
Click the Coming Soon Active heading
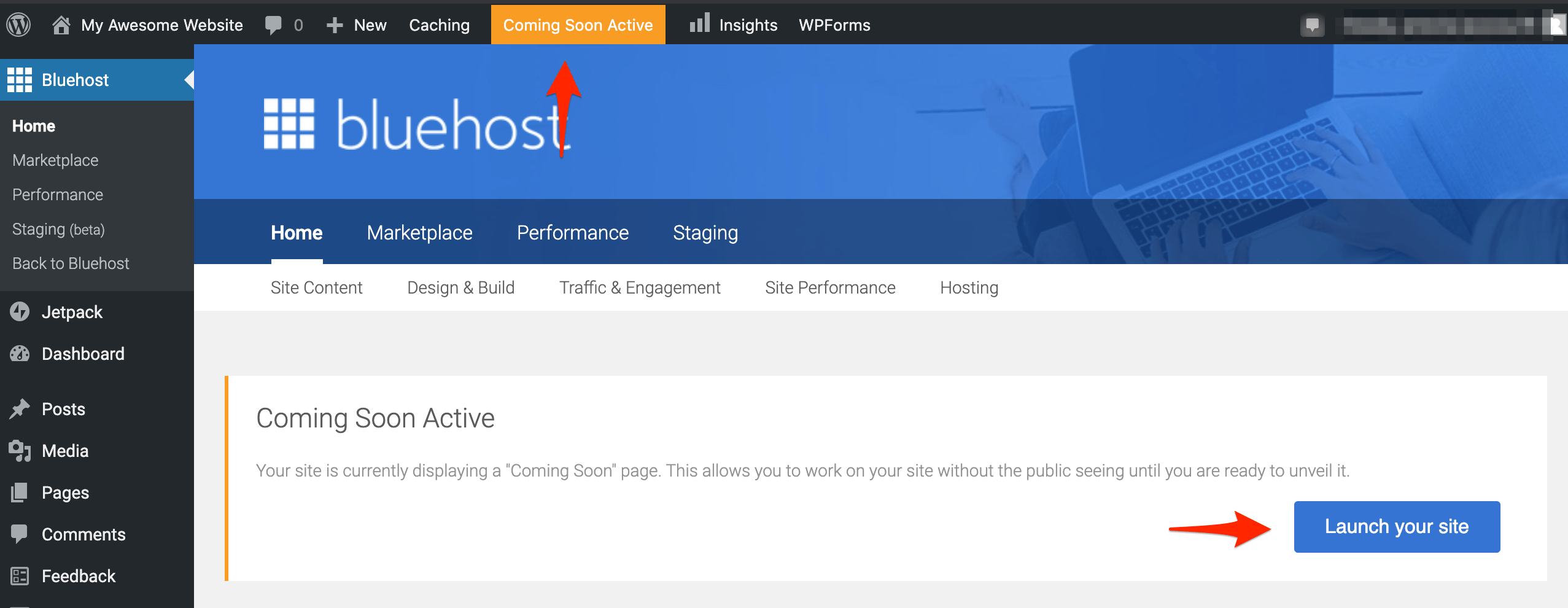point(375,418)
